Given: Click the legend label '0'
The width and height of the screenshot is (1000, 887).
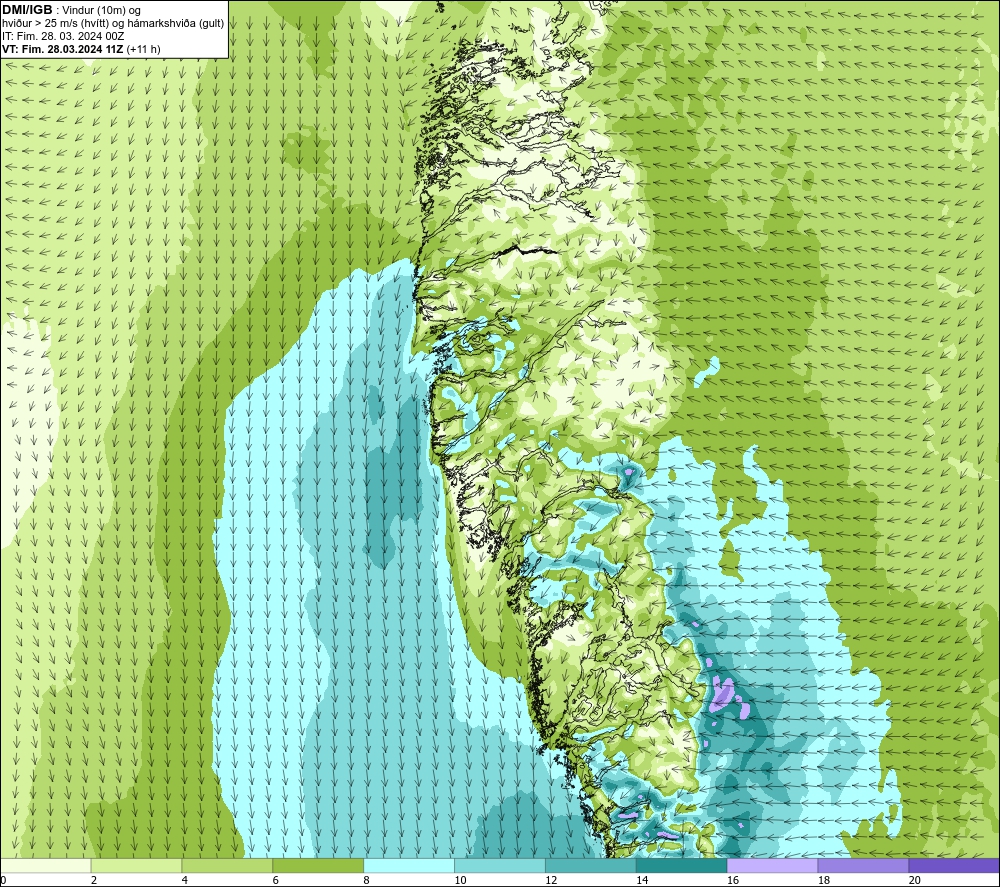Looking at the screenshot, I should coord(3,881).
